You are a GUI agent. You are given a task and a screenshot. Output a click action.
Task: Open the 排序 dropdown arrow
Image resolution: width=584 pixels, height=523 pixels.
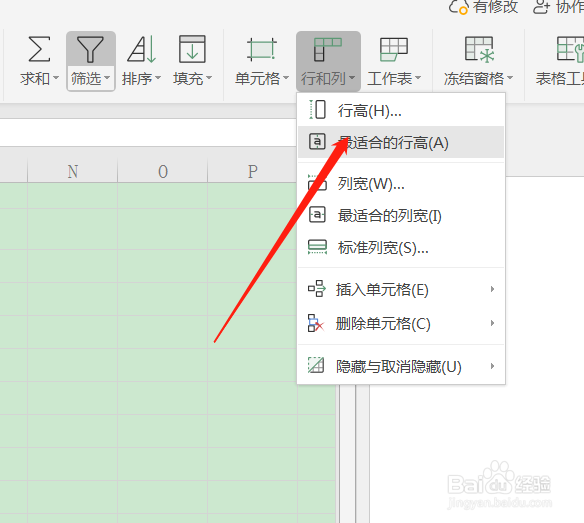(x=158, y=78)
